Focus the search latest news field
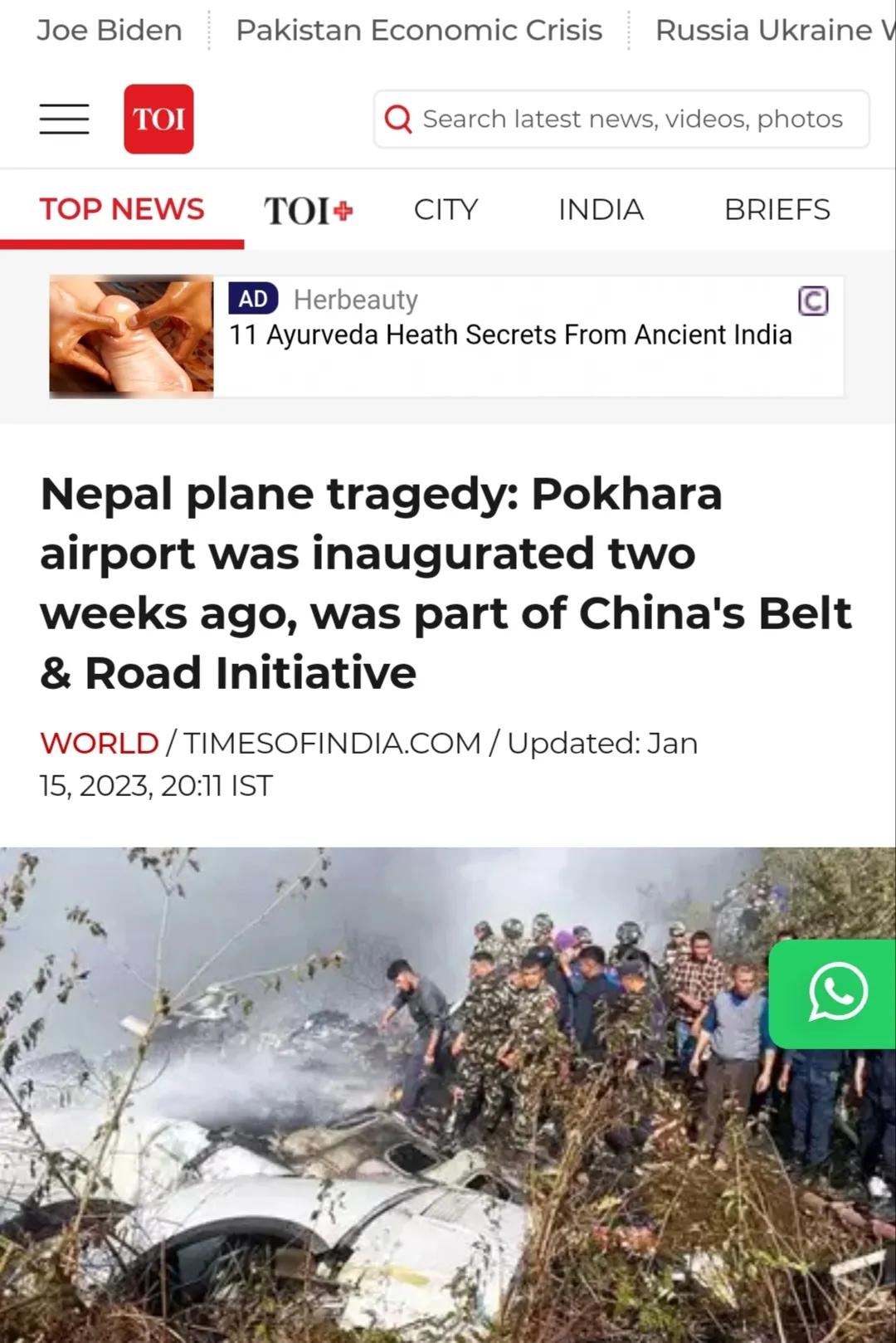This screenshot has width=896, height=1343. pos(621,120)
